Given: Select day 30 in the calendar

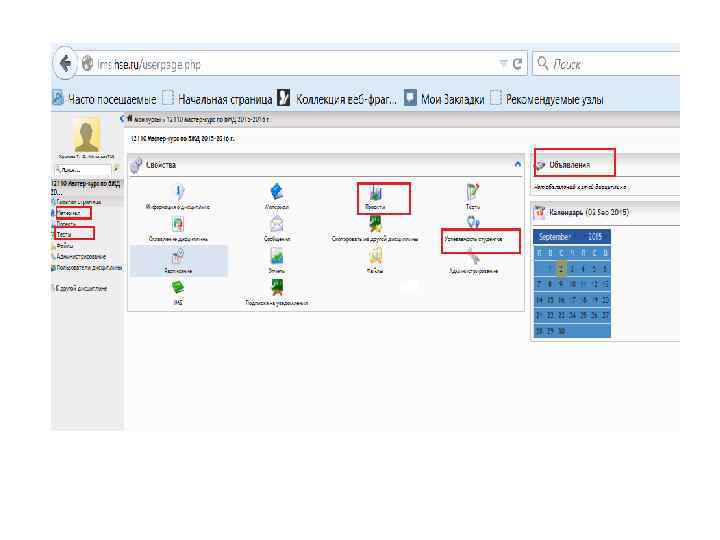Looking at the screenshot, I should (561, 331).
